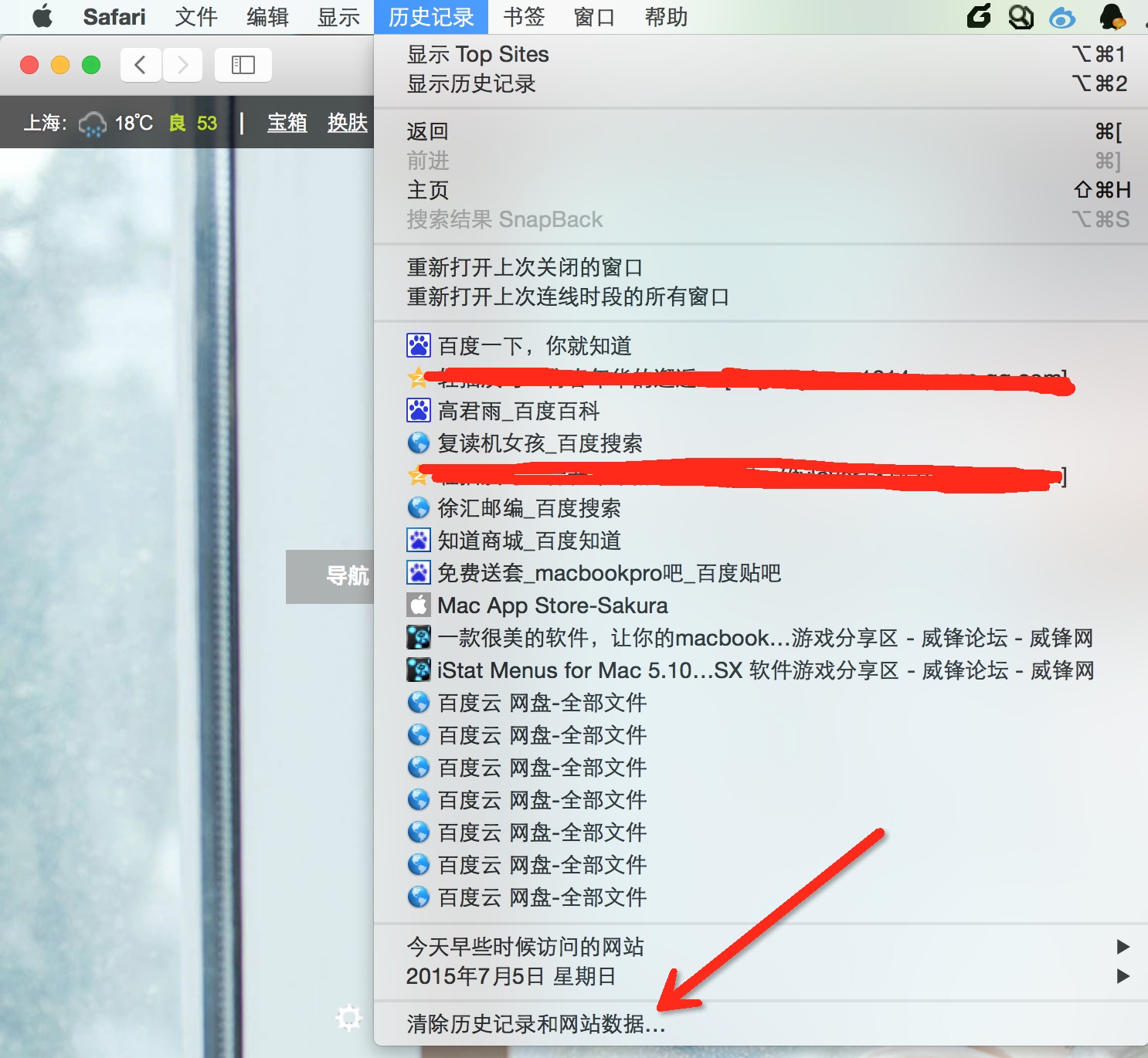The width and height of the screenshot is (1148, 1058).
Task: Click the paw icon beside 知道商城_百度知道
Action: point(419,540)
